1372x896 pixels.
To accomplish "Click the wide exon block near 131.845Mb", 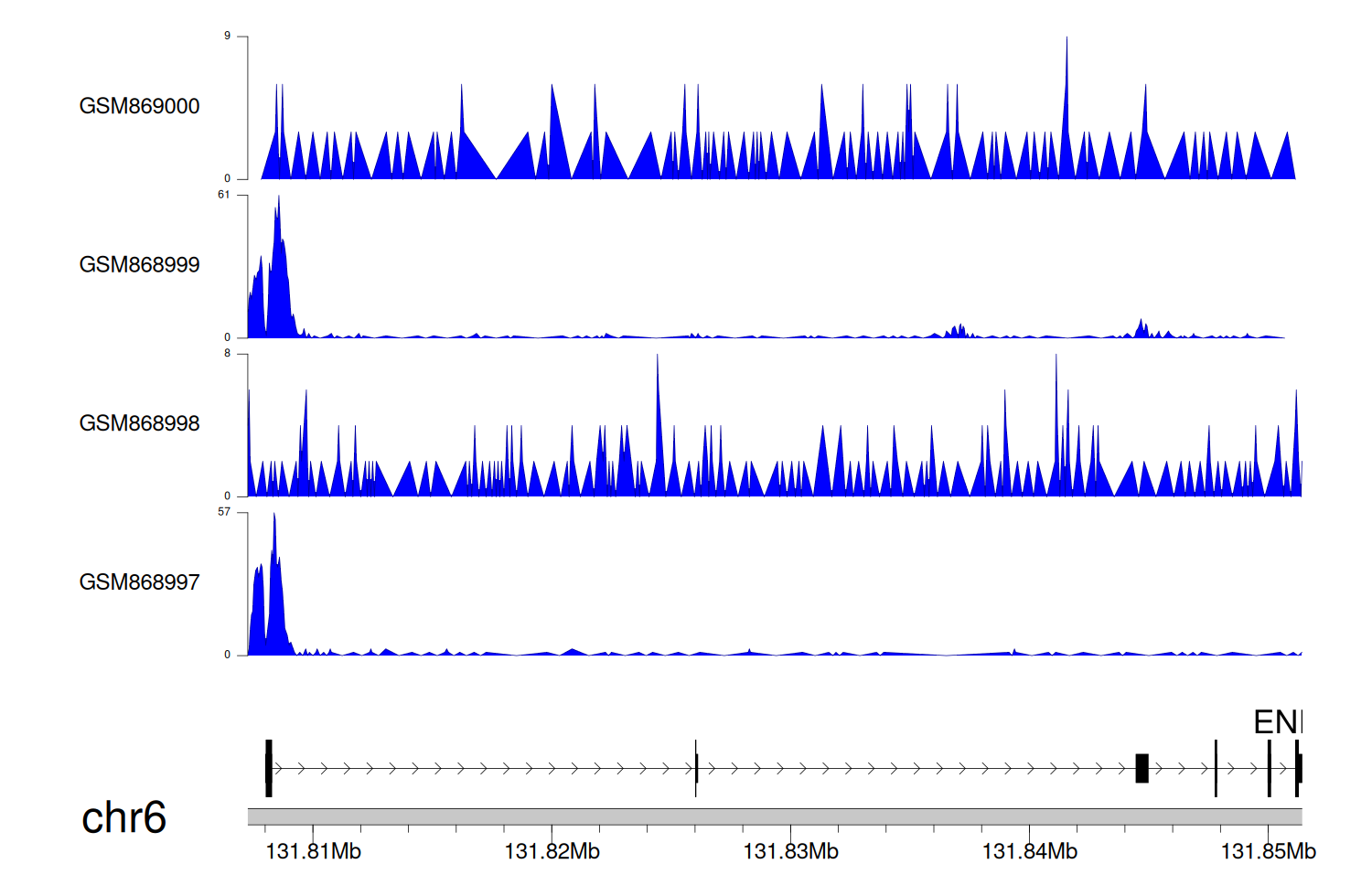I will pos(1142,768).
